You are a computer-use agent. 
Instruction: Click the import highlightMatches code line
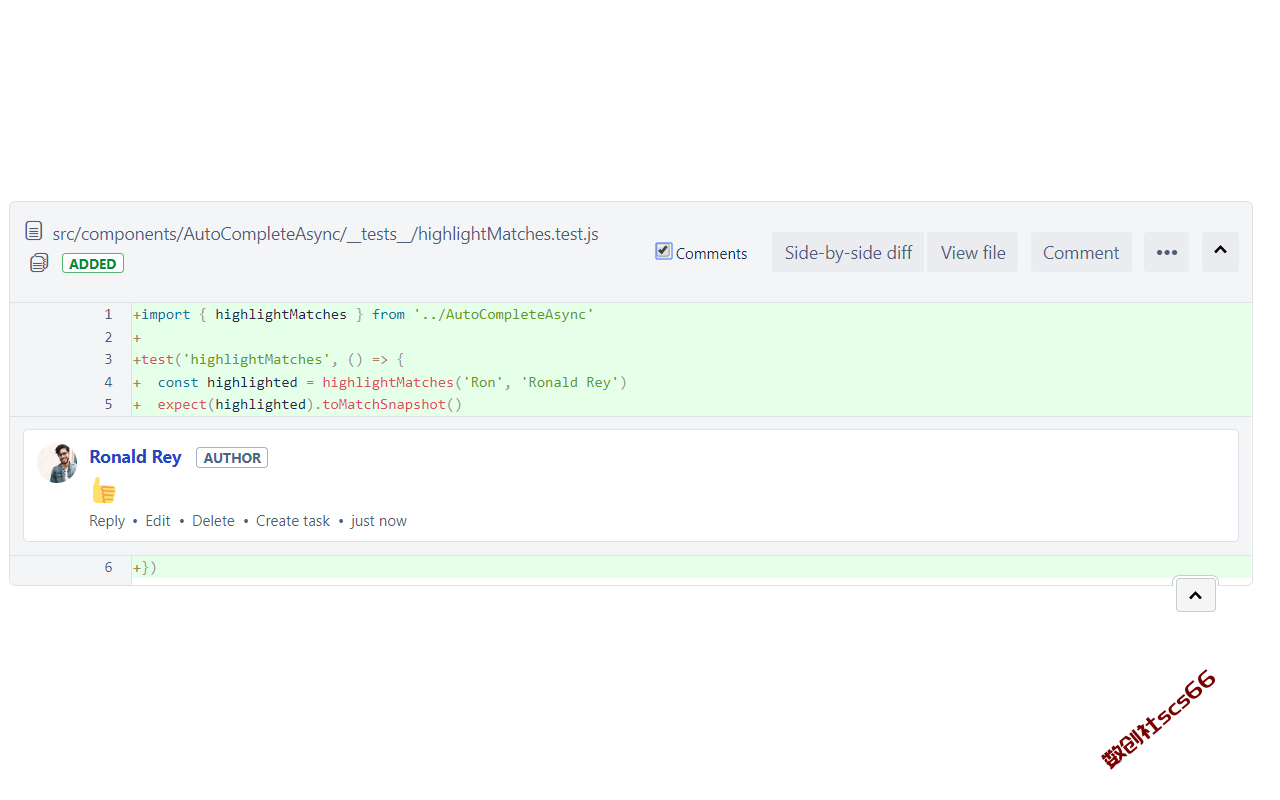pyautogui.click(x=692, y=314)
